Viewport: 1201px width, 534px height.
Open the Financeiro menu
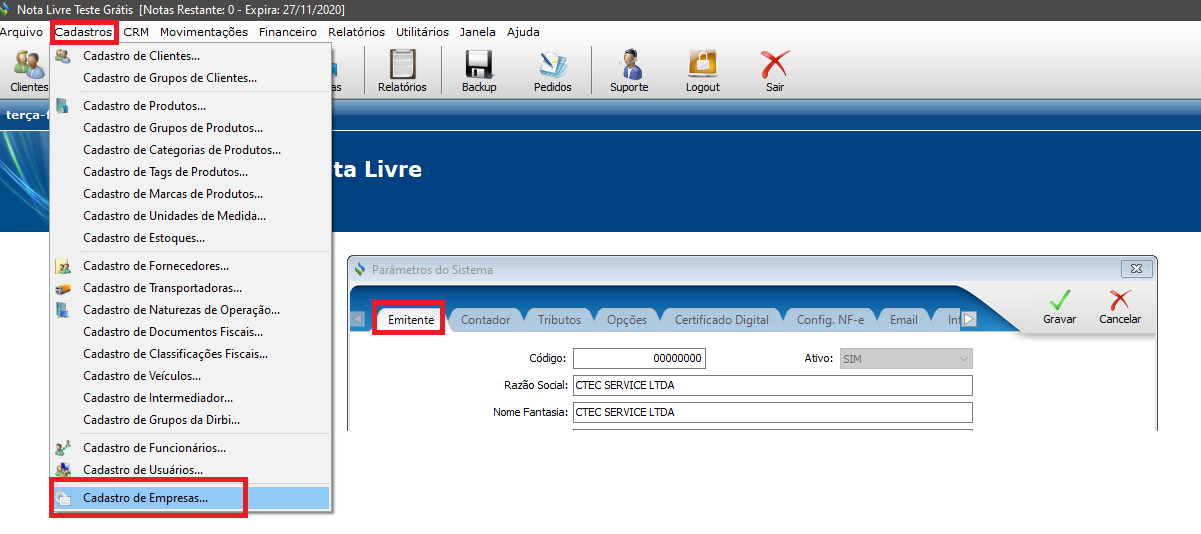pyautogui.click(x=287, y=32)
